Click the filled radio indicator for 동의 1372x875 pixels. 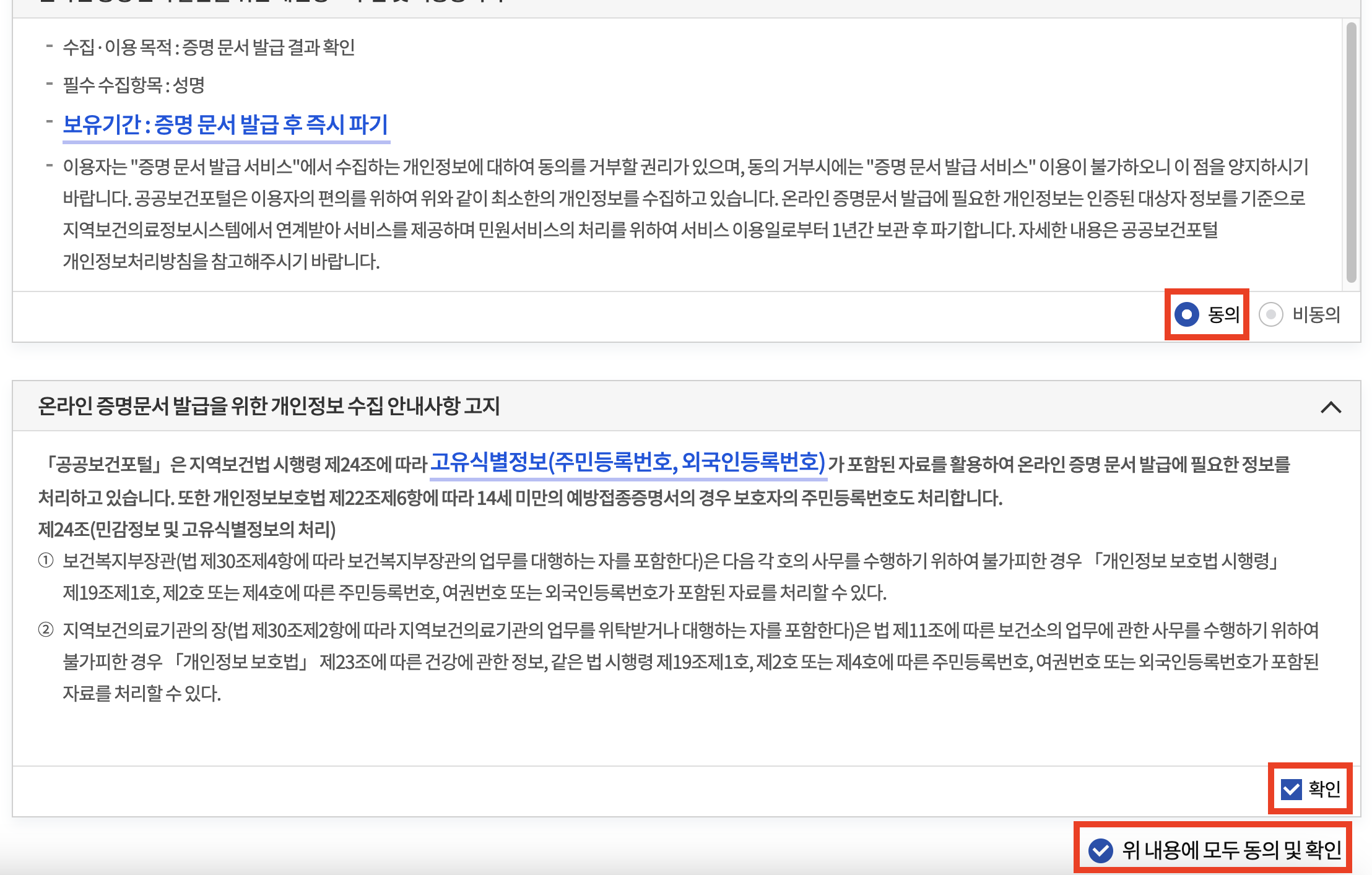pyautogui.click(x=1186, y=315)
